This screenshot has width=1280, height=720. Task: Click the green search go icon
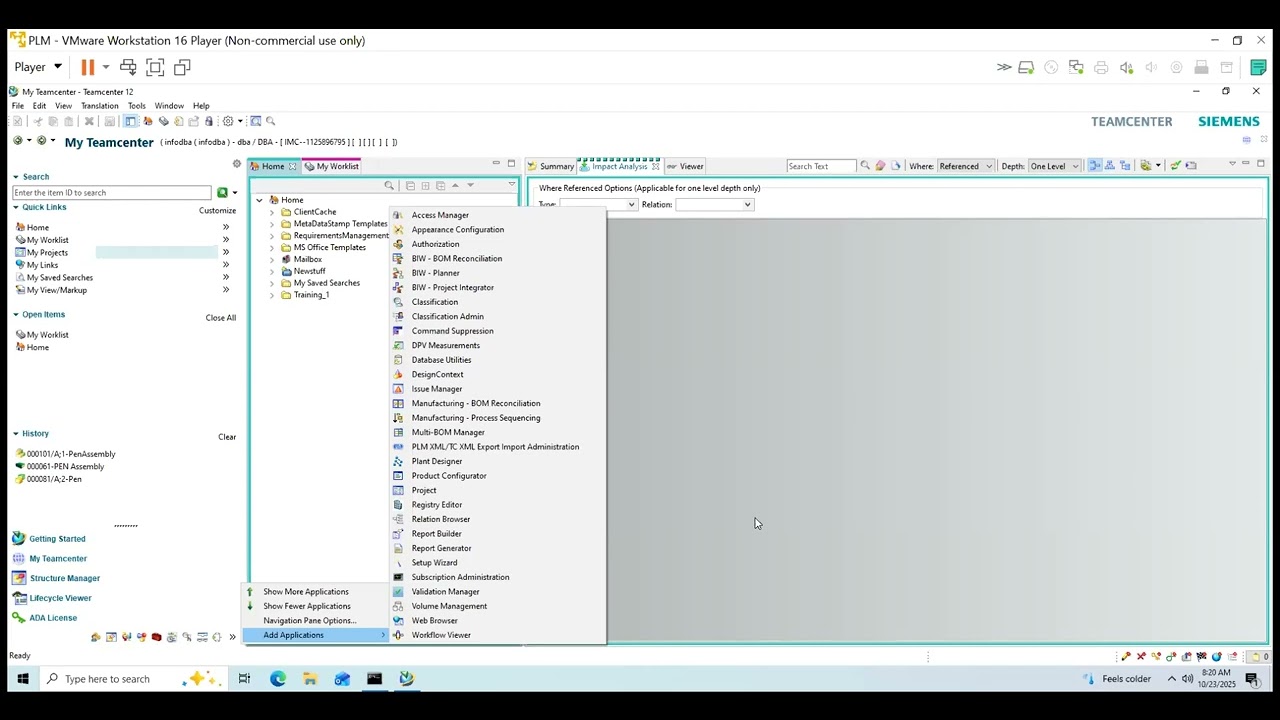(x=222, y=192)
